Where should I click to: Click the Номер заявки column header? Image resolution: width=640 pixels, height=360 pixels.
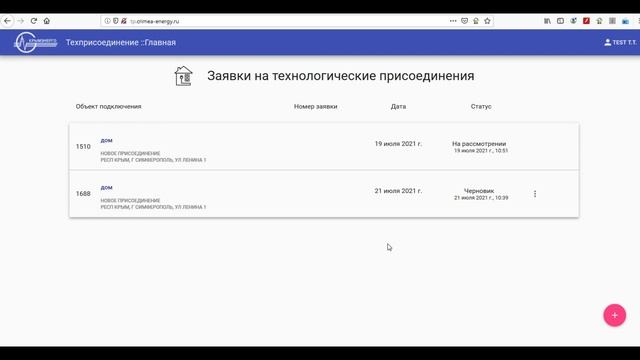point(316,107)
